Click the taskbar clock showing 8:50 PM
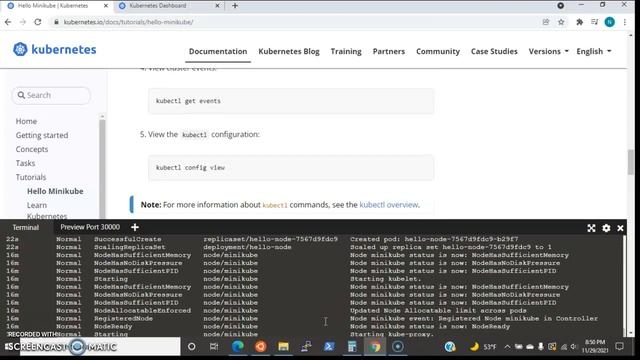The height and width of the screenshot is (360, 640). point(595,346)
